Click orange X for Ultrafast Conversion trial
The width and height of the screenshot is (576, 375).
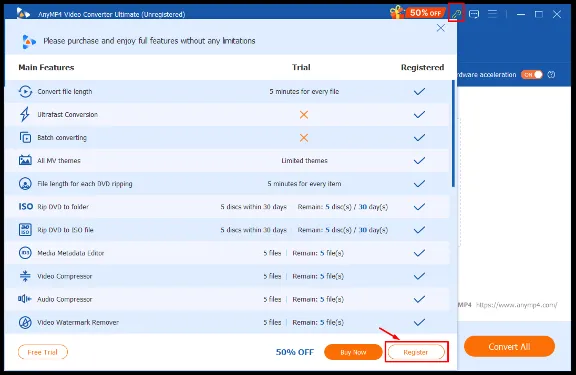click(303, 115)
